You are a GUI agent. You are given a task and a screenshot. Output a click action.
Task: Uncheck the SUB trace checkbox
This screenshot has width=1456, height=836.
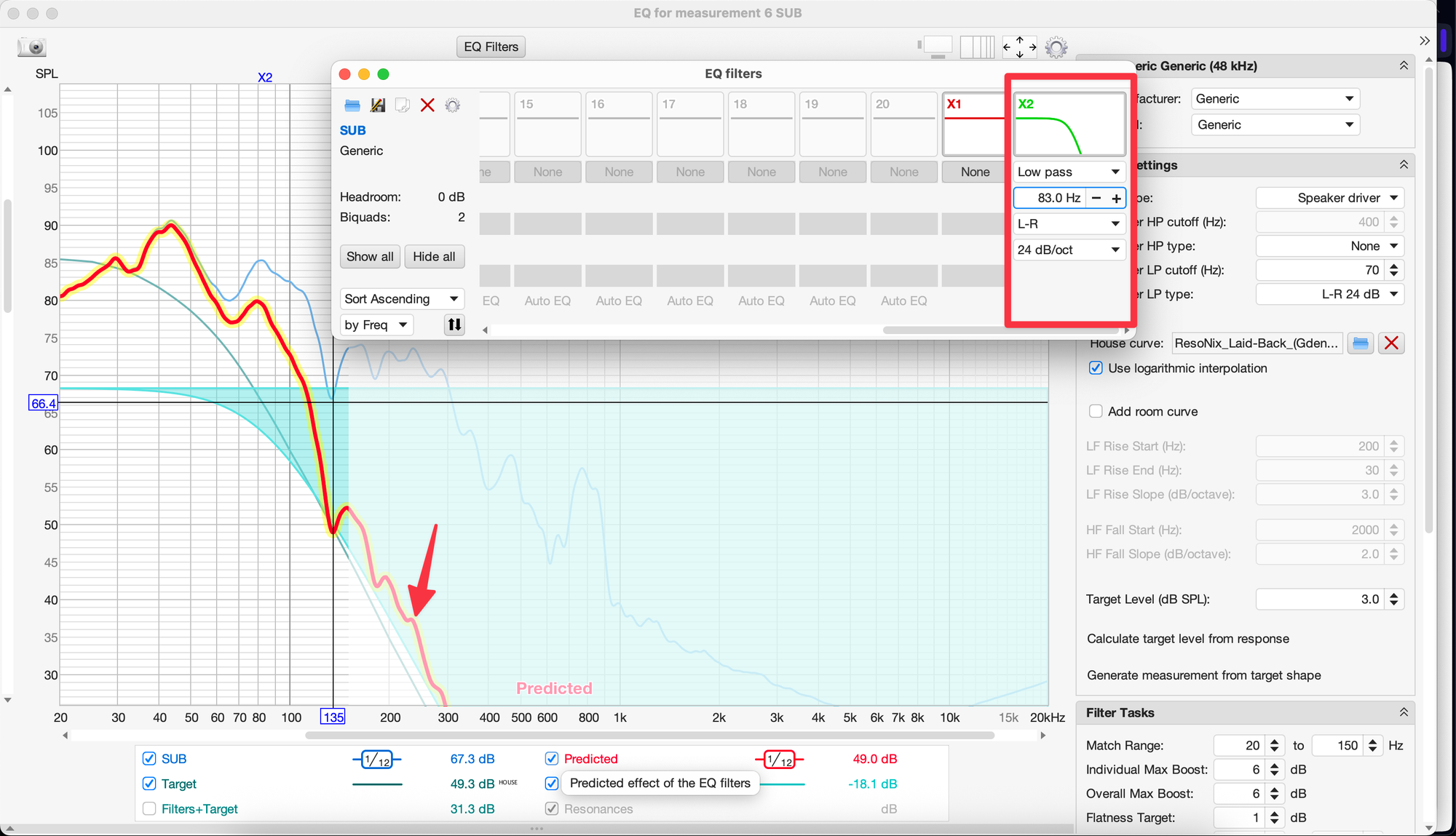[x=149, y=759]
